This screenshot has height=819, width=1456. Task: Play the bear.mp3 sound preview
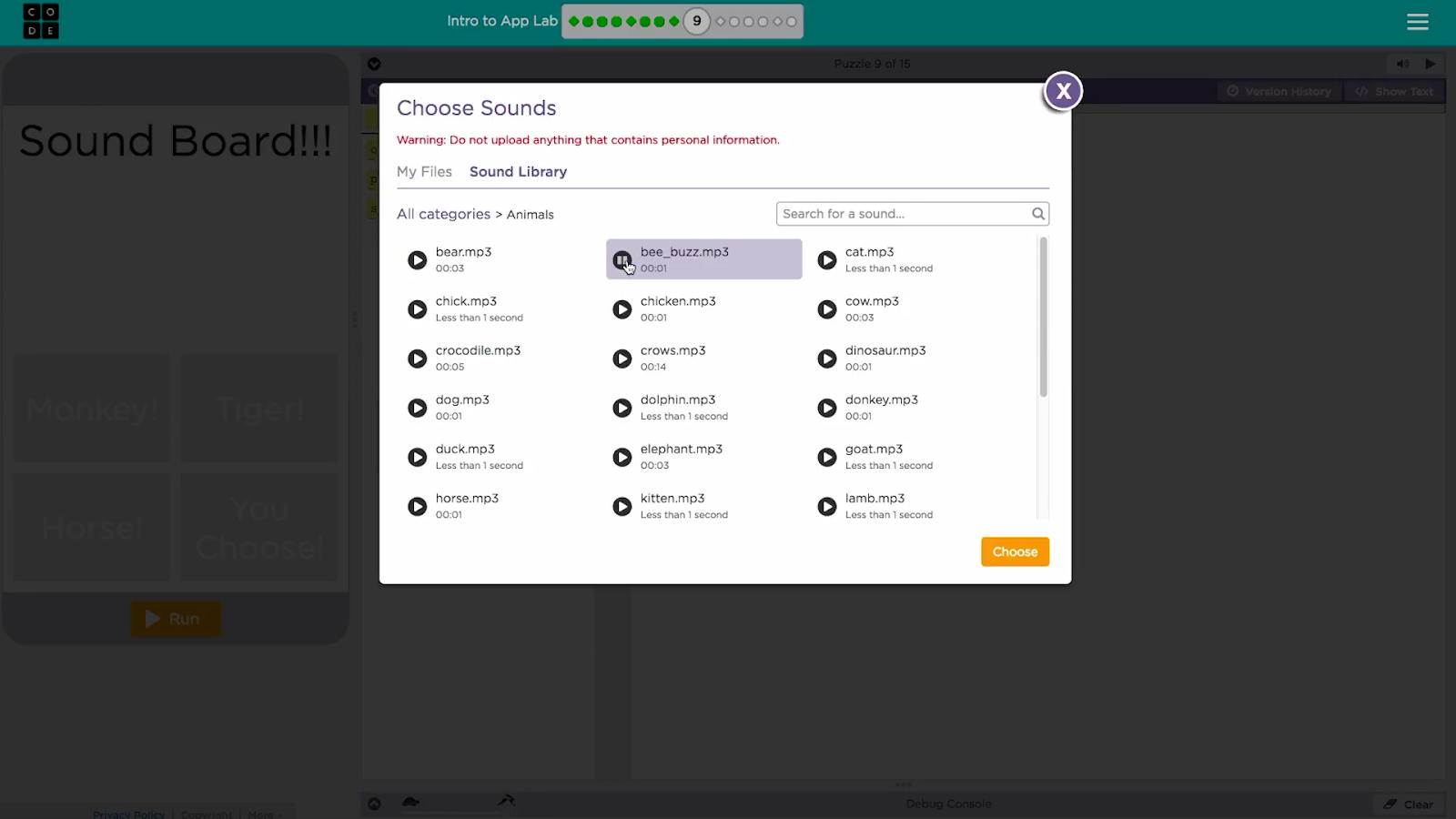(x=417, y=260)
